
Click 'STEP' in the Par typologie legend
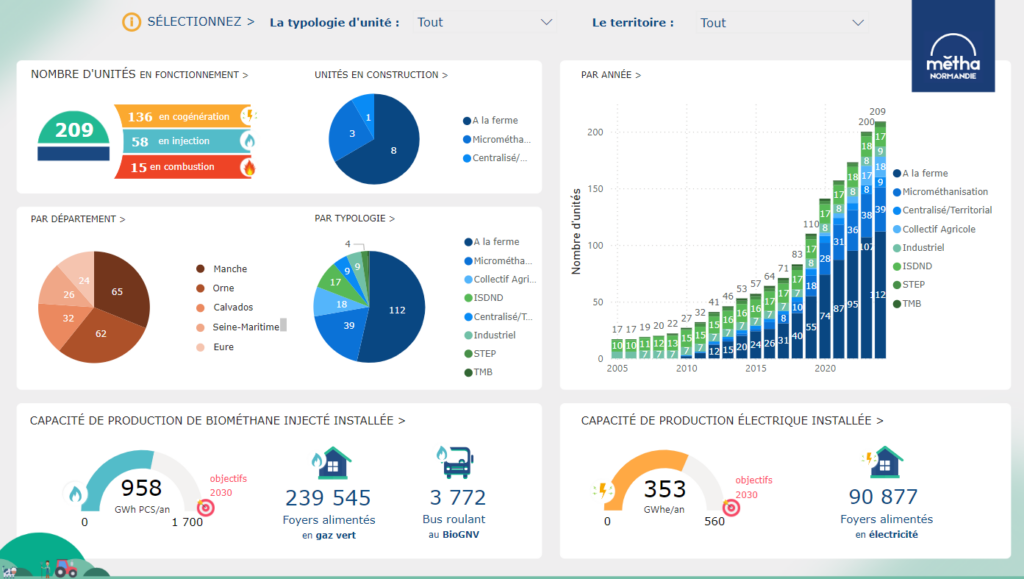pos(485,354)
